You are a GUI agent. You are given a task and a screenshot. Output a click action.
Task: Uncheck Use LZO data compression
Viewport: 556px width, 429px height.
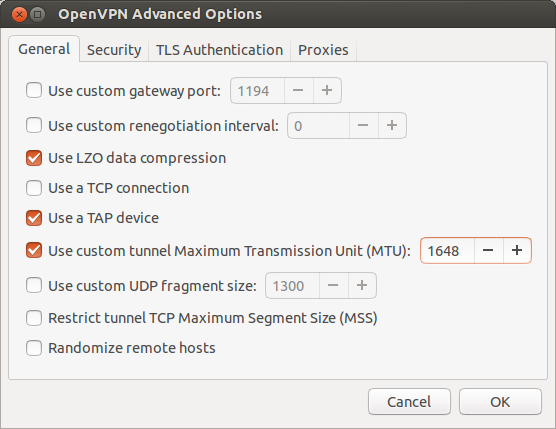pos(34,158)
